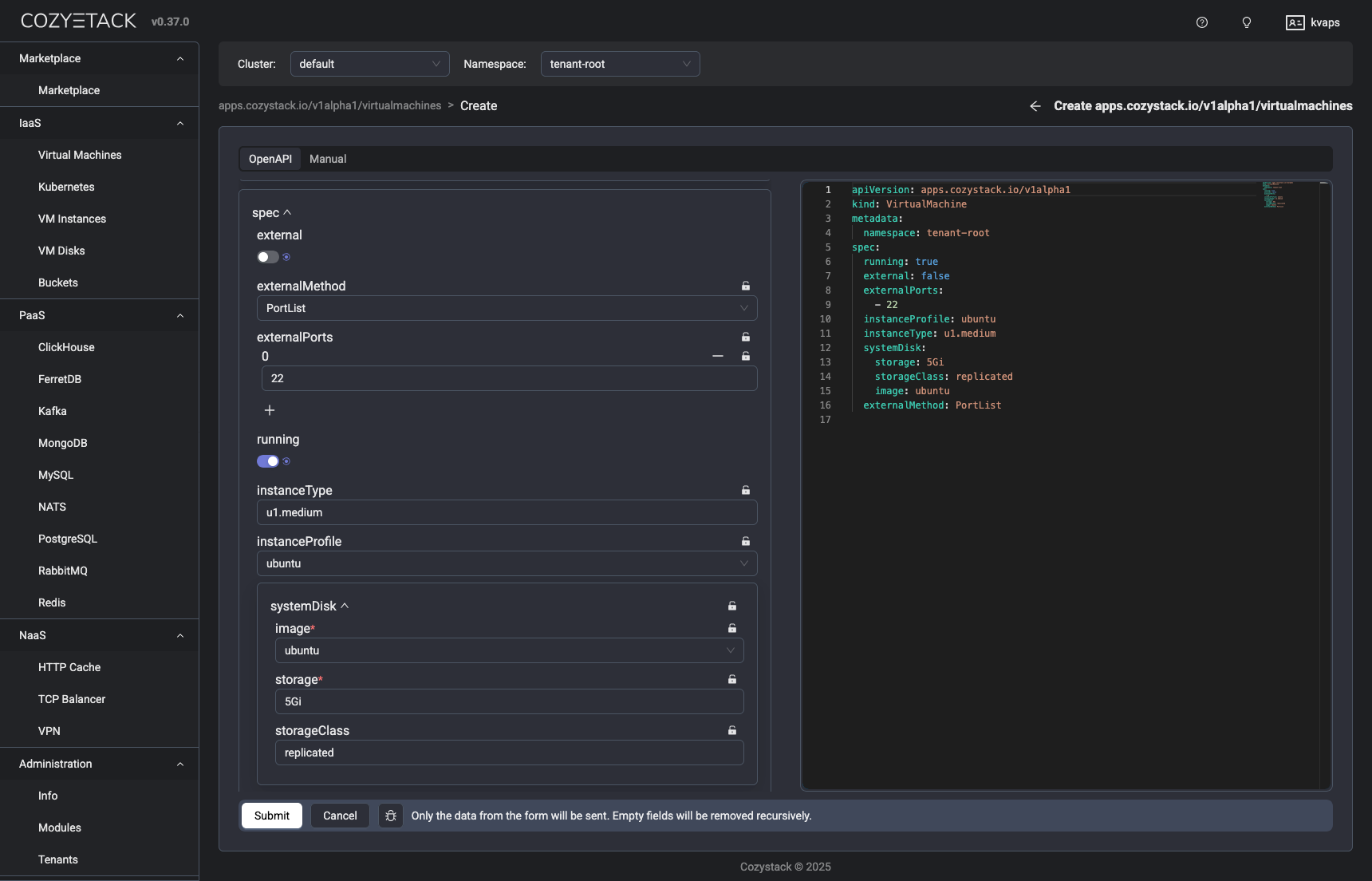Open the help icon in the header

pos(1202,22)
